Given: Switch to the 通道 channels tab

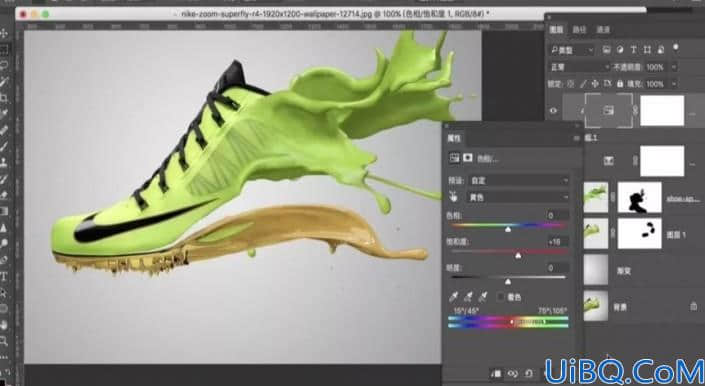Looking at the screenshot, I should click(603, 30).
